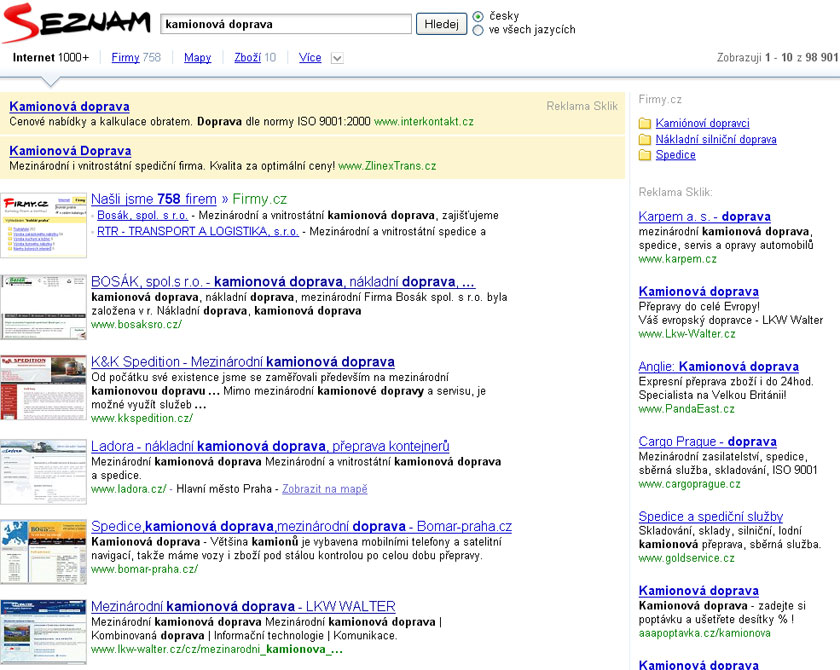840x670 pixels.
Task: Click the LKW Walter website thumbnail
Action: point(43,632)
